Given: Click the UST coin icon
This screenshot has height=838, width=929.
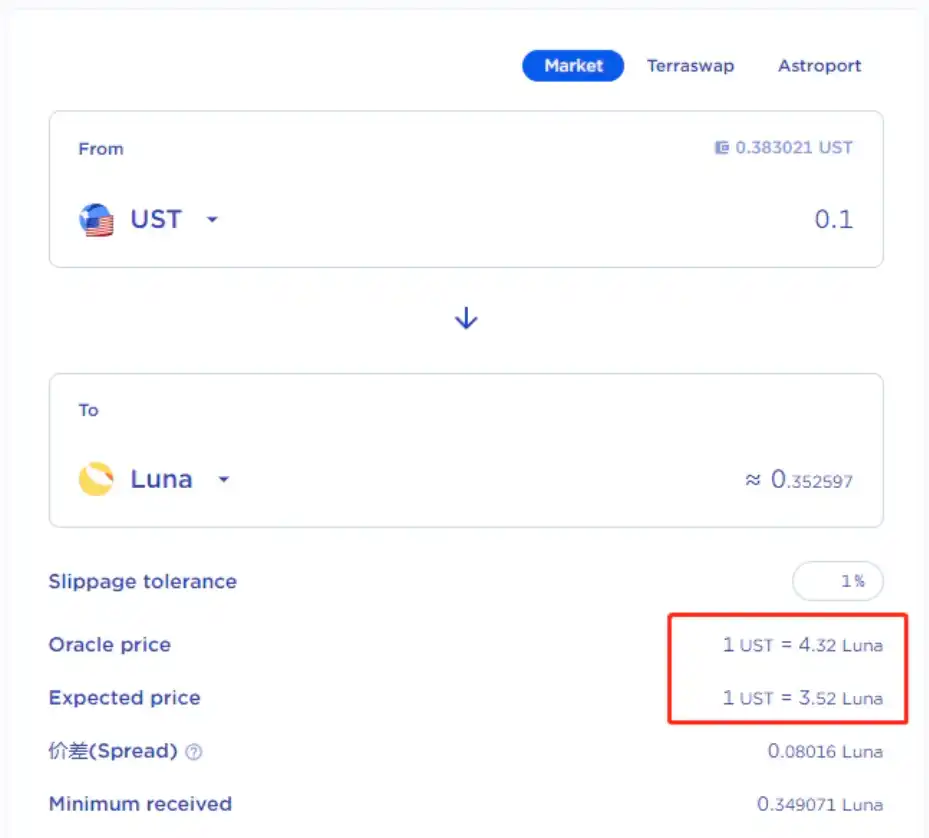Looking at the screenshot, I should click(x=96, y=220).
